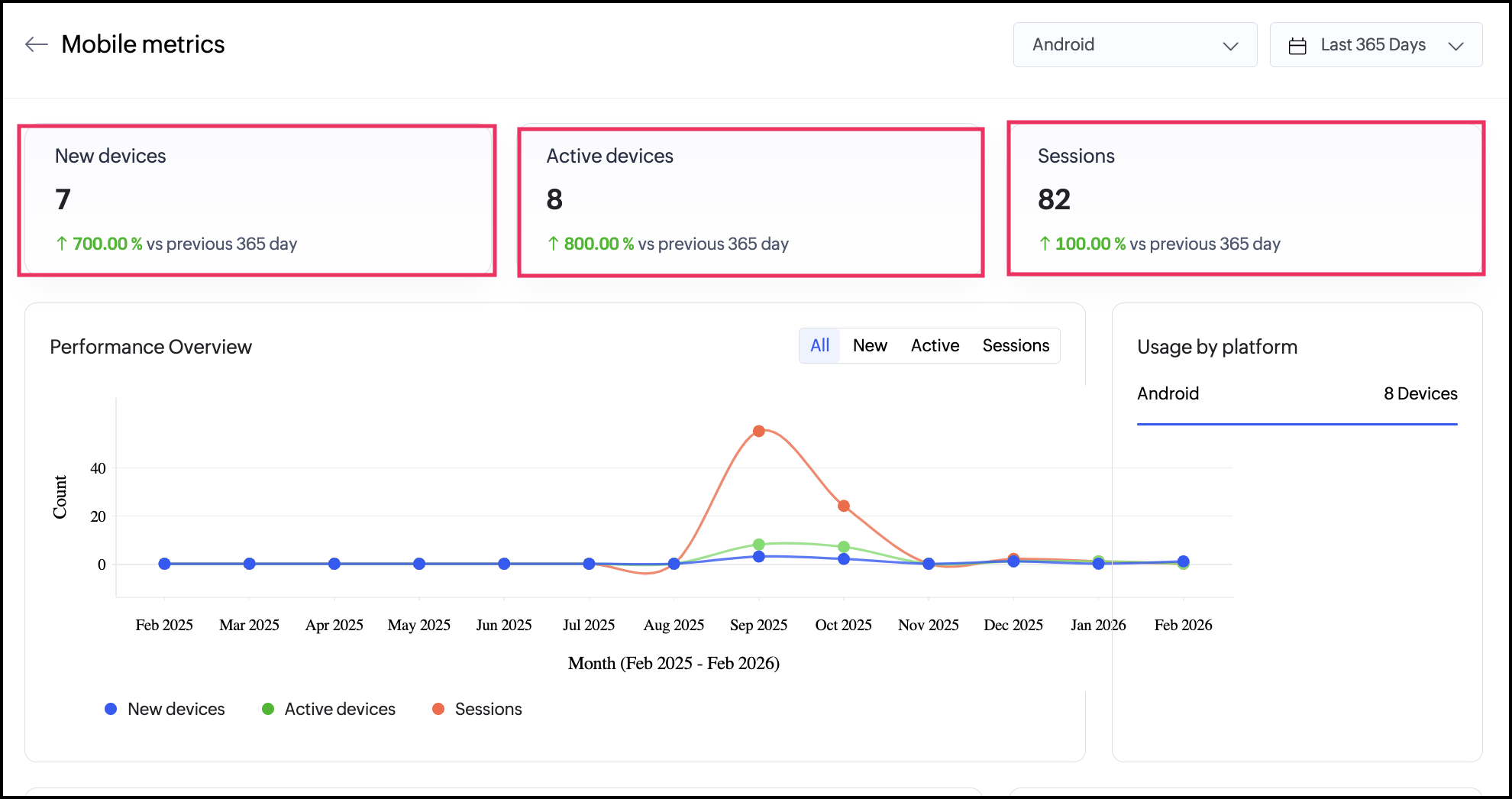Click the Sep 2025 Sessions peak data point
The width and height of the screenshot is (1512, 799).
point(758,431)
